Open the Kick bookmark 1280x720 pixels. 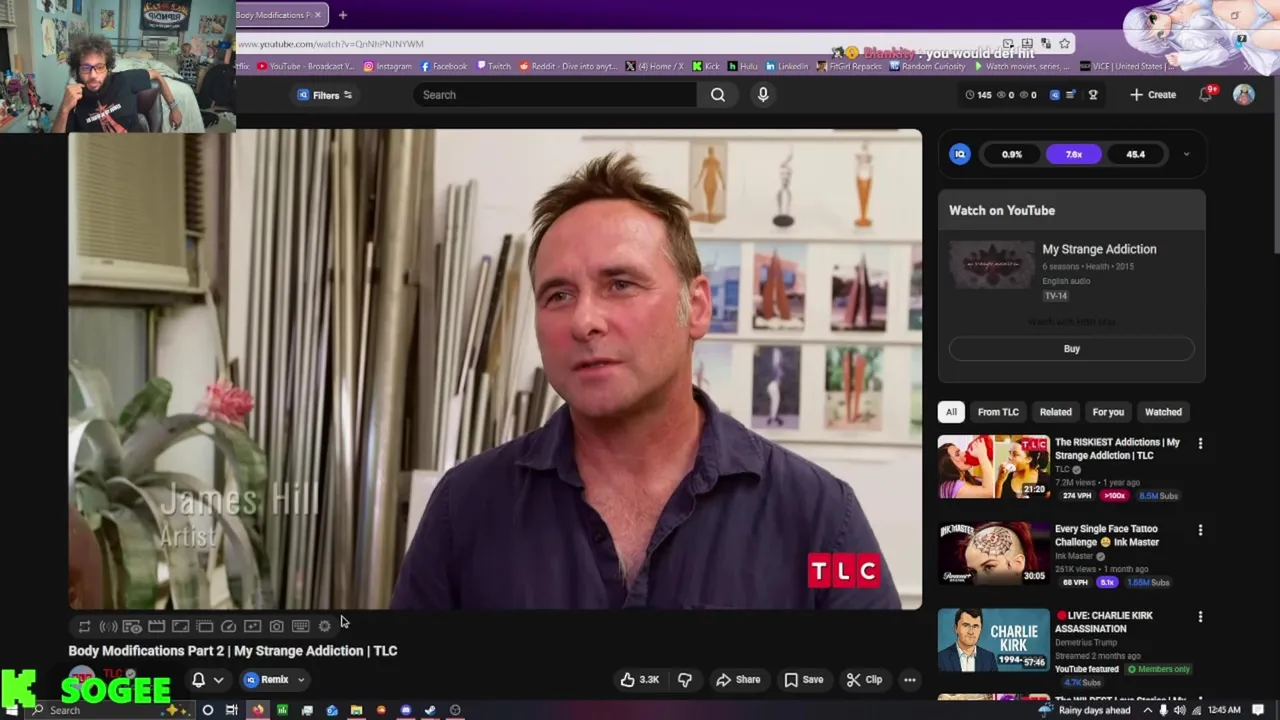706,66
